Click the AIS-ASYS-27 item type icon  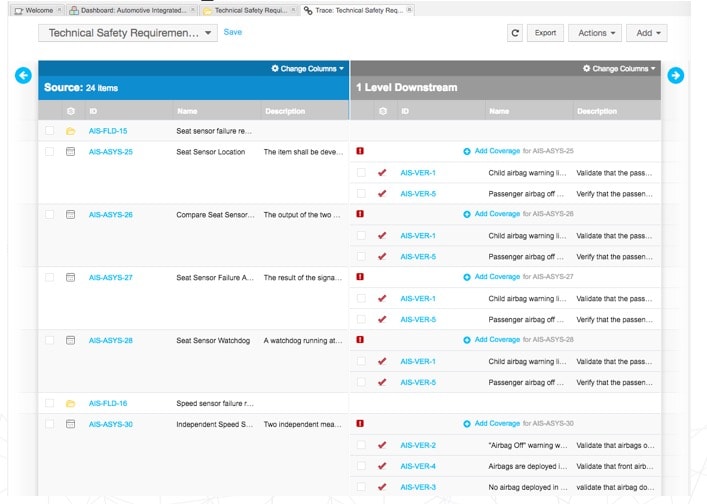click(x=70, y=277)
